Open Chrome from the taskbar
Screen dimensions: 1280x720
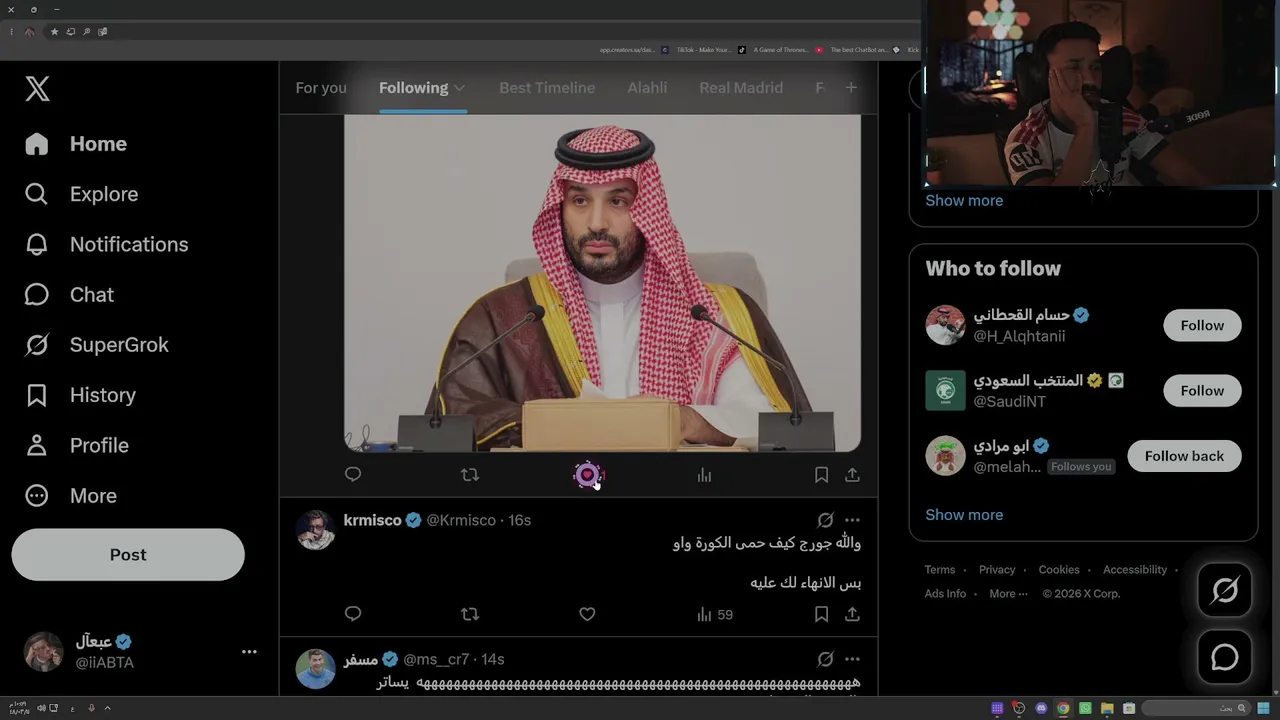tap(1063, 709)
